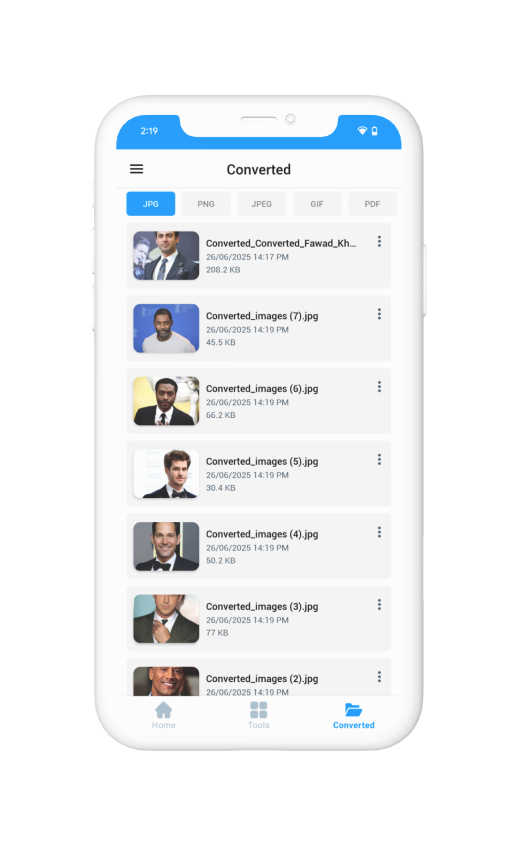Open options for Converted_images (2).jpg
518x845 pixels.
[x=379, y=677]
